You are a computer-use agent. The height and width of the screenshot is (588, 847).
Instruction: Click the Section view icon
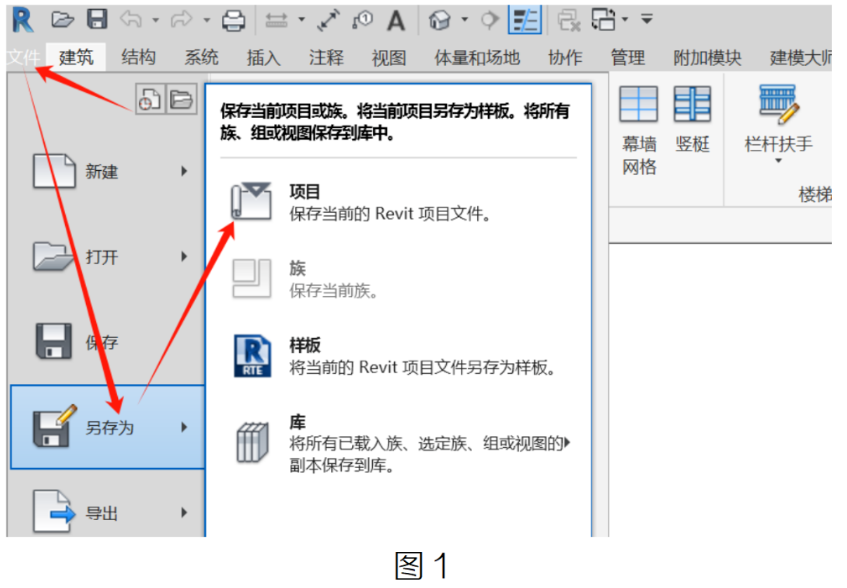489,20
